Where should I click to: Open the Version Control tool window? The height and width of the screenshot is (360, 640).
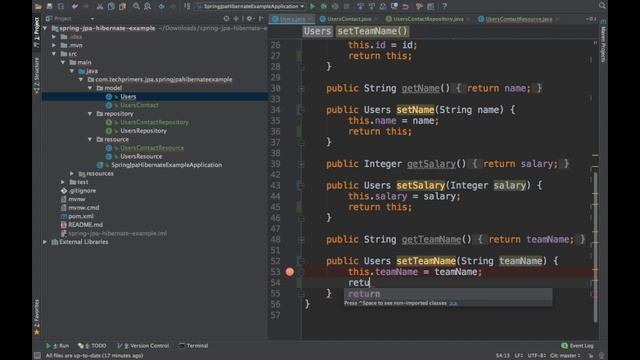[x=143, y=346]
